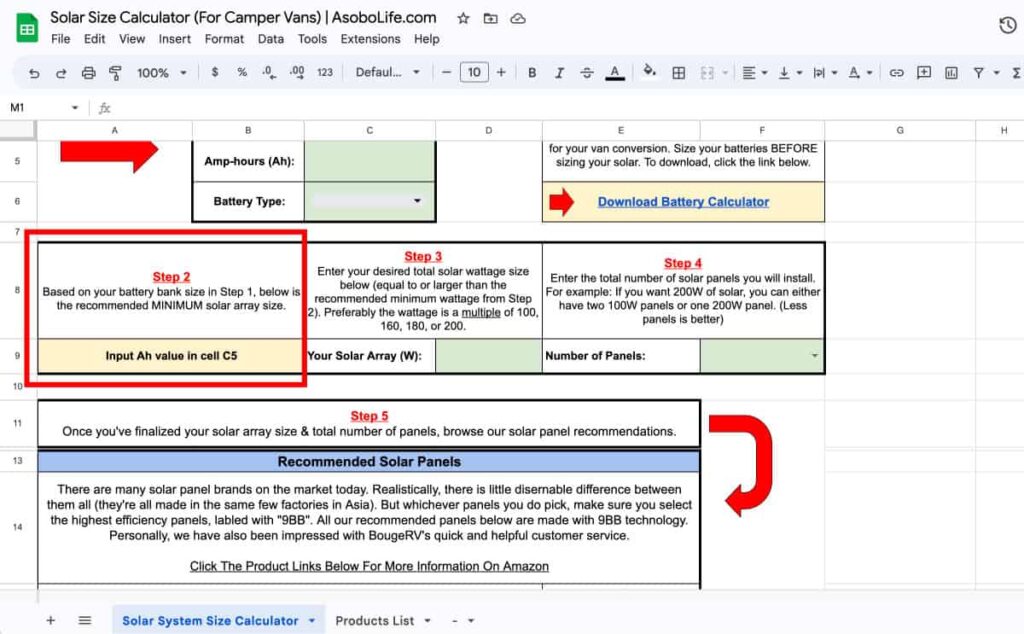Image resolution: width=1024 pixels, height=634 pixels.
Task: Open vertical align options
Action: click(790, 73)
